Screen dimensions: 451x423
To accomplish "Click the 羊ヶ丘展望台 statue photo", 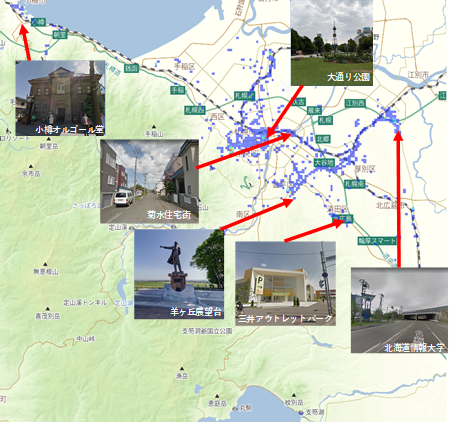I will pos(179,274).
